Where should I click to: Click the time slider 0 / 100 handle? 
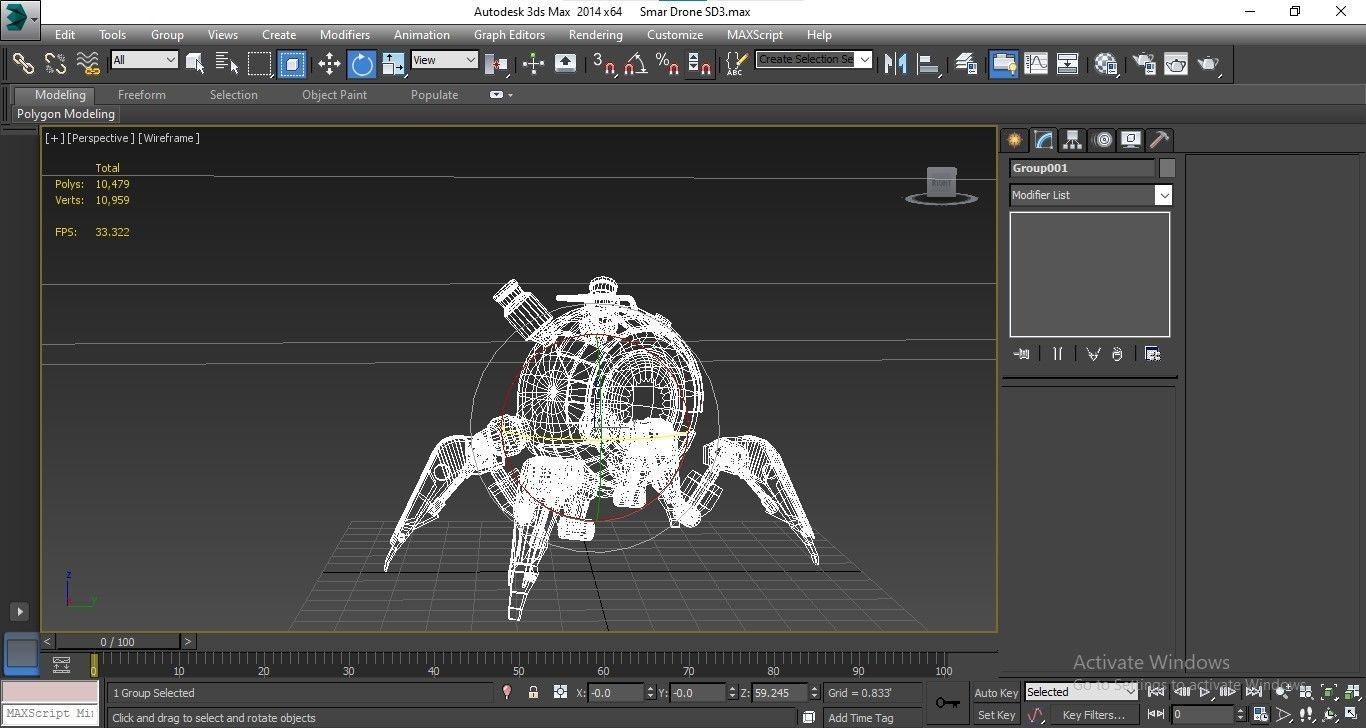pos(117,642)
